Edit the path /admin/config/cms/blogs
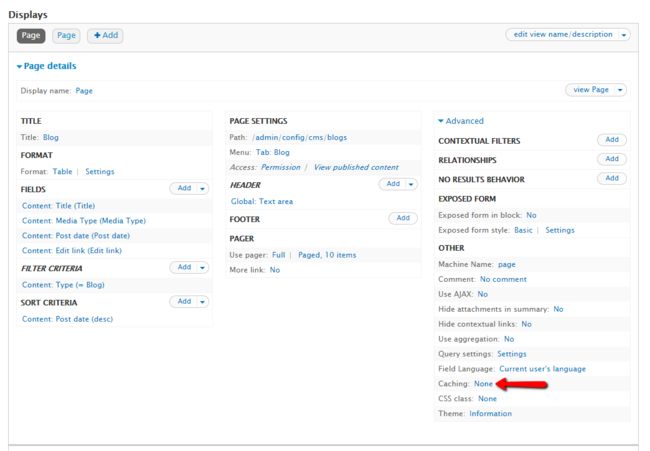 (x=300, y=138)
